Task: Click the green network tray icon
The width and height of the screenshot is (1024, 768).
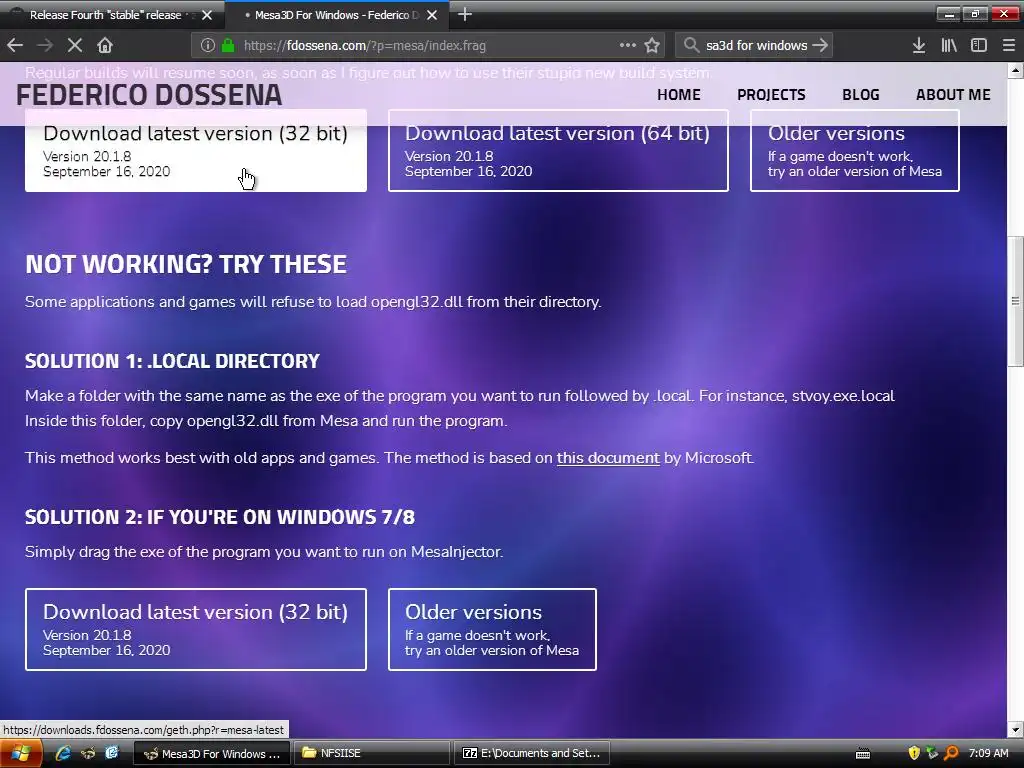Action: click(932, 753)
